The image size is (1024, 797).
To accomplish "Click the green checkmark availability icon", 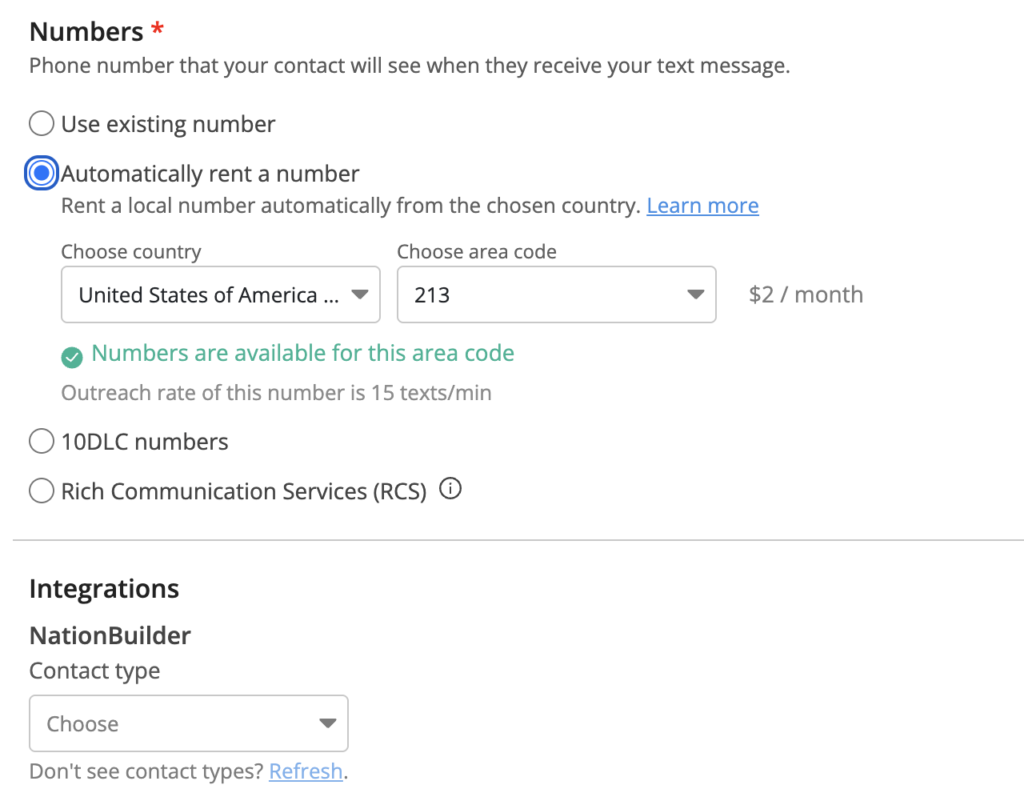I will pos(71,355).
